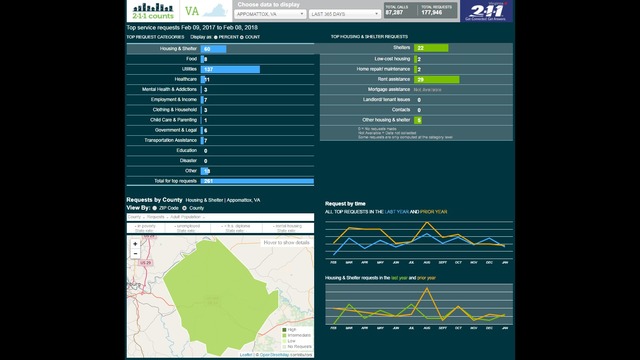Select the Employment & Income row
Screen dimensions: 640x360
(220, 100)
